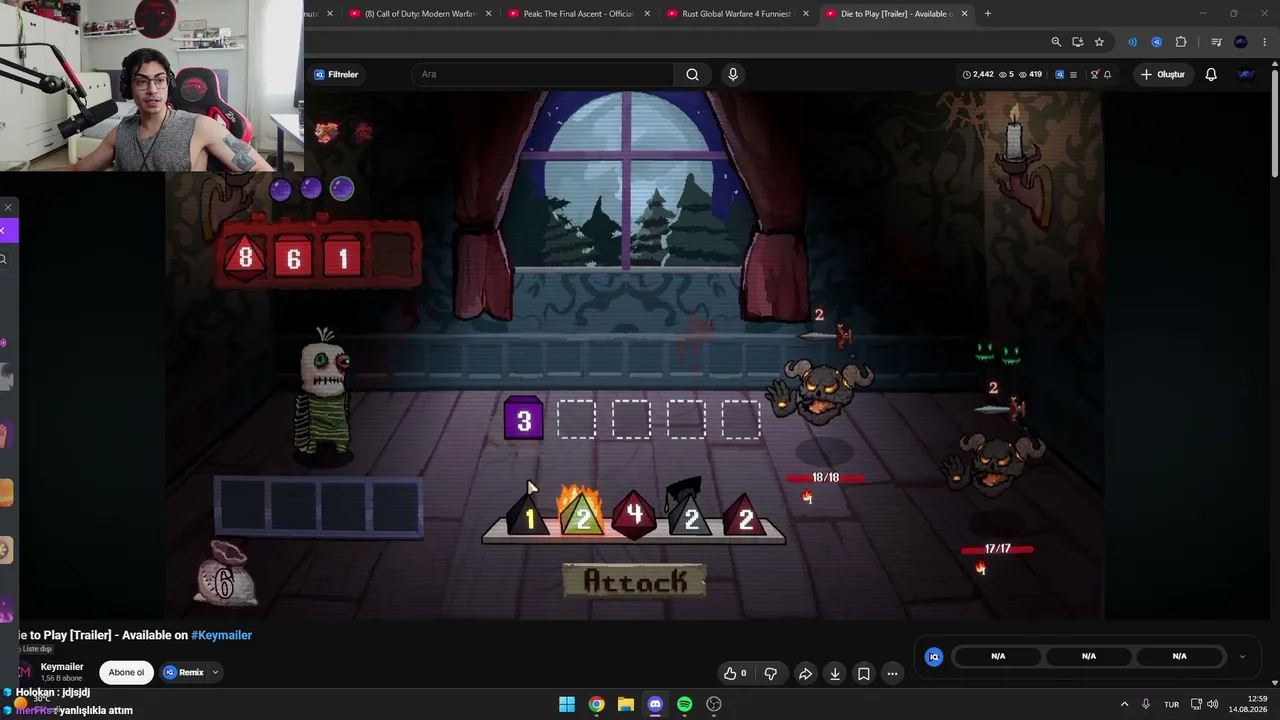Start voice search with the microphone icon
Image resolution: width=1280 pixels, height=720 pixels.
pyautogui.click(x=733, y=74)
